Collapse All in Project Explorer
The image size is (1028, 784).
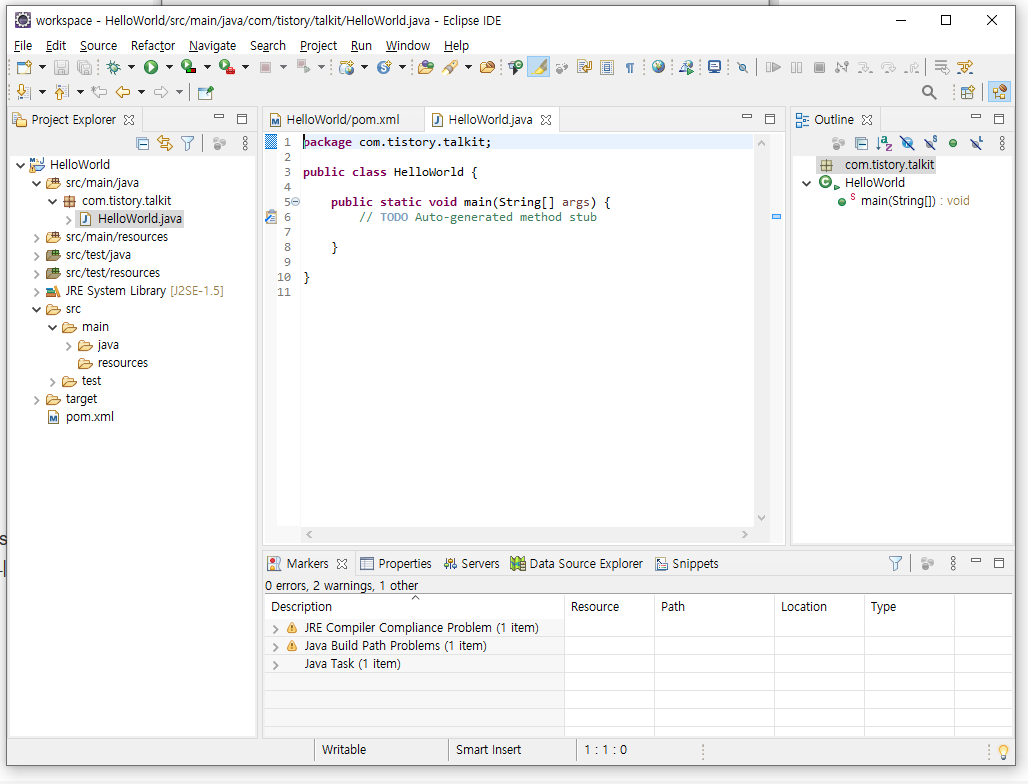click(142, 144)
